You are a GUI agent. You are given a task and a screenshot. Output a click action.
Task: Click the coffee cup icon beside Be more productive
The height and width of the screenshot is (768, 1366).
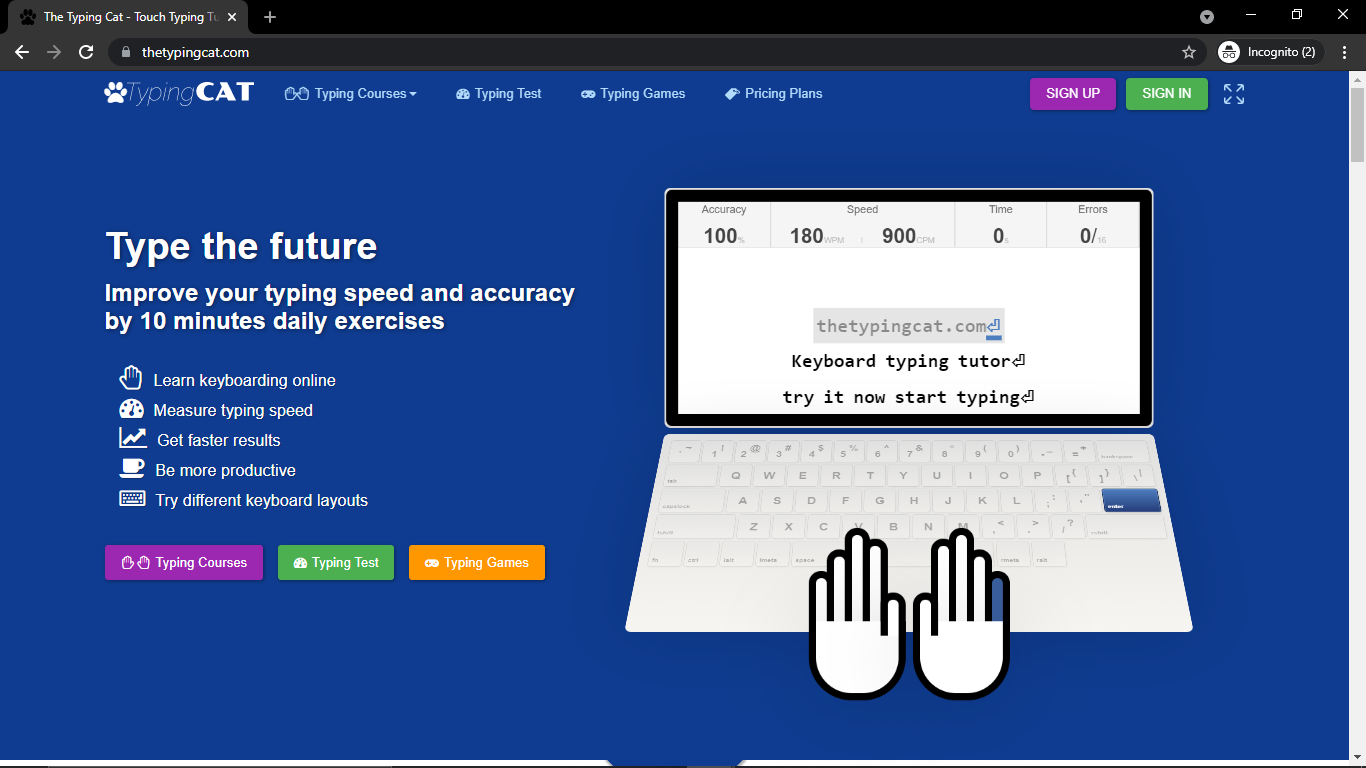coord(132,468)
